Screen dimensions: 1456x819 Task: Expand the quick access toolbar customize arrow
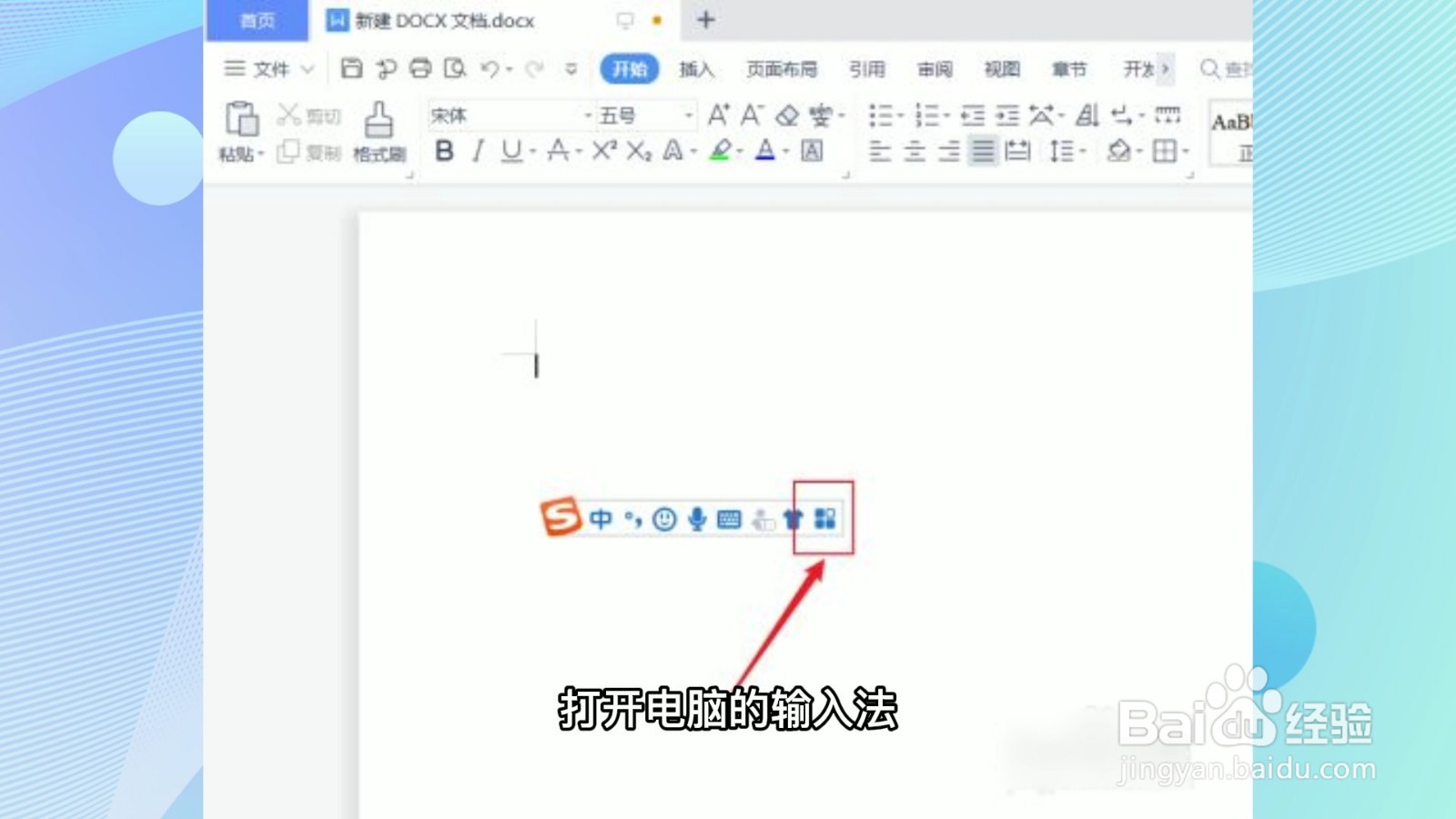(x=571, y=69)
